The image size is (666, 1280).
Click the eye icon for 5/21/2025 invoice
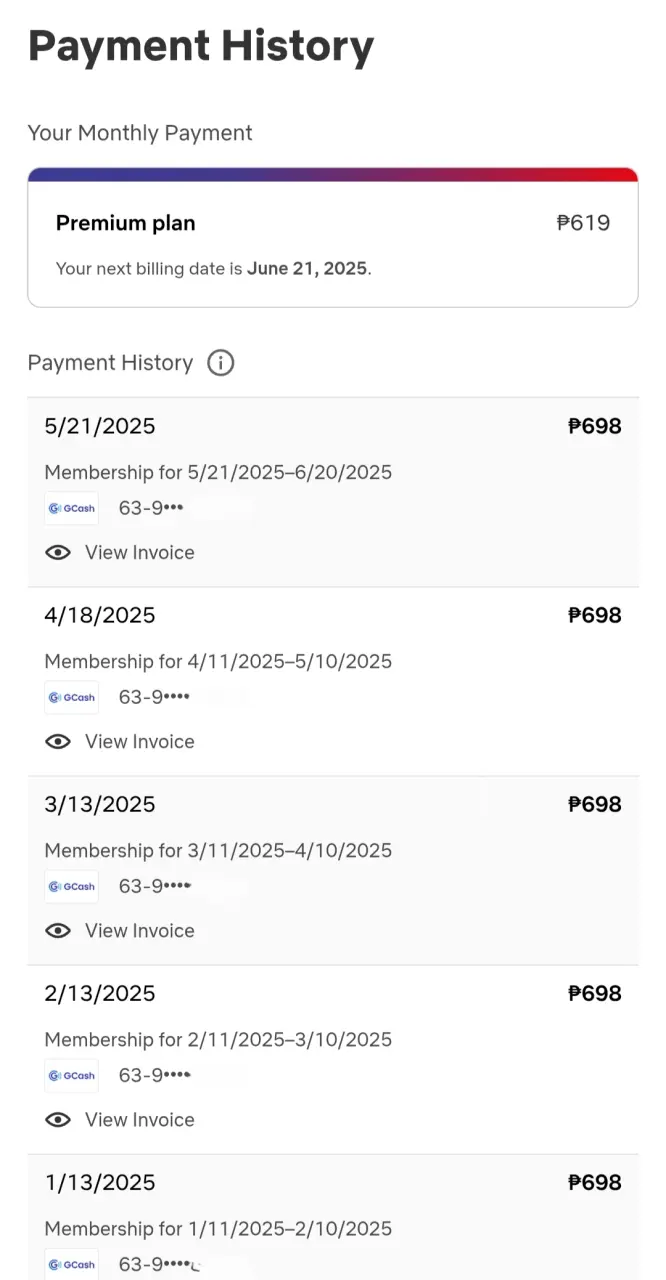tap(58, 552)
